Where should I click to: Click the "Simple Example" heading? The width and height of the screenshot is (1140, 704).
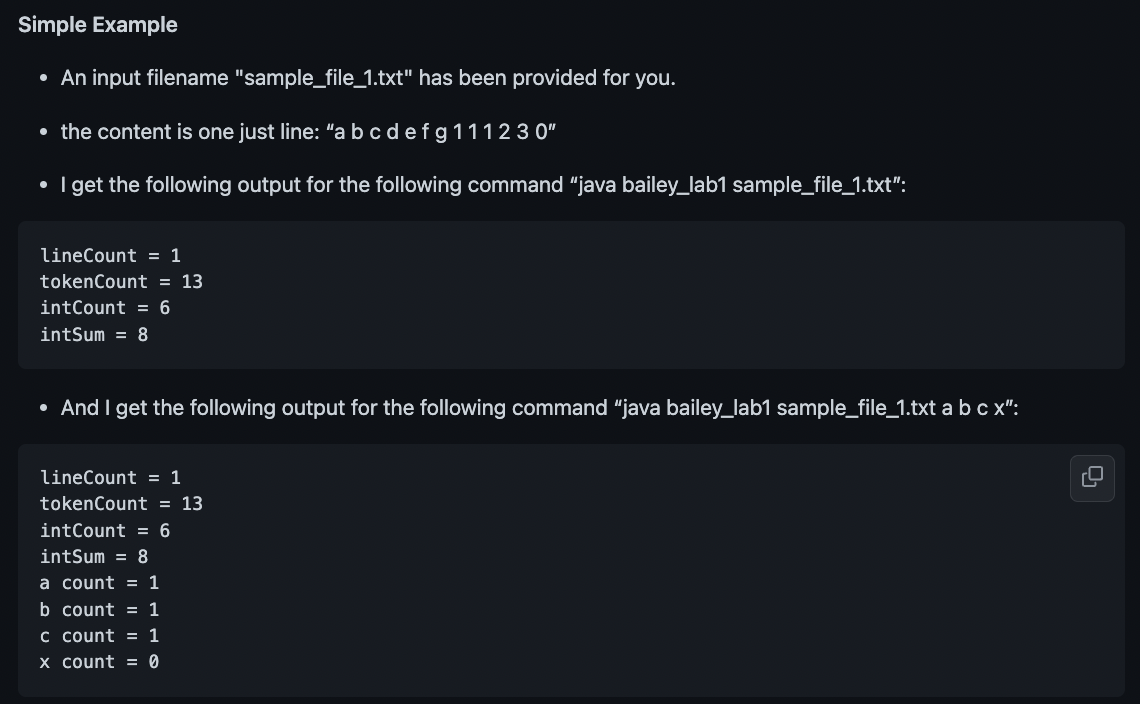98,25
